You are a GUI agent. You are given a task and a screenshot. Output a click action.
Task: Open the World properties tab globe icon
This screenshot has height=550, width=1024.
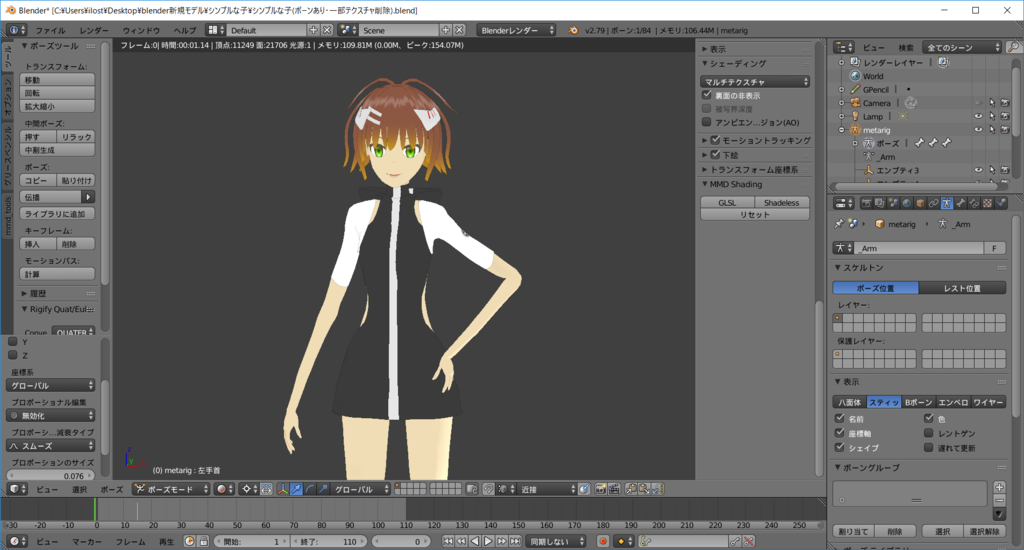click(x=906, y=203)
